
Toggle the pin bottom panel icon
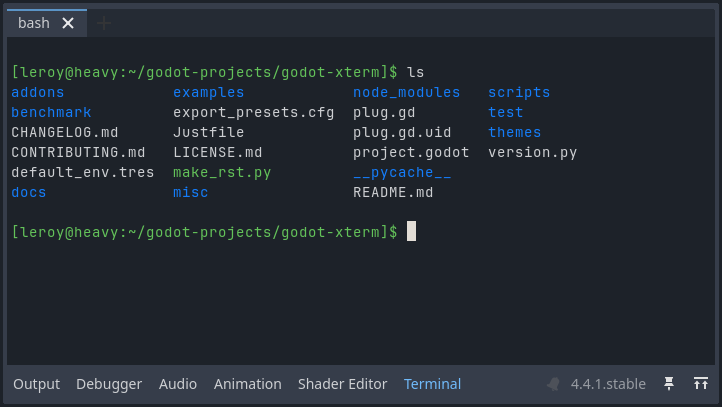coord(669,384)
